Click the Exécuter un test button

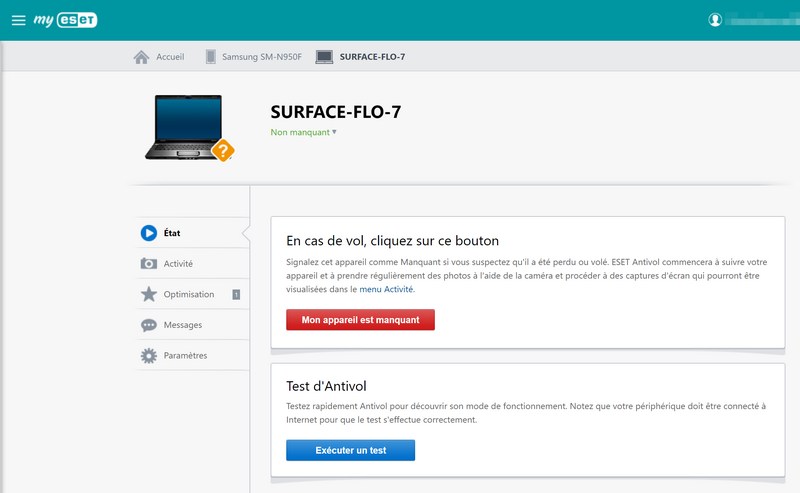click(351, 450)
